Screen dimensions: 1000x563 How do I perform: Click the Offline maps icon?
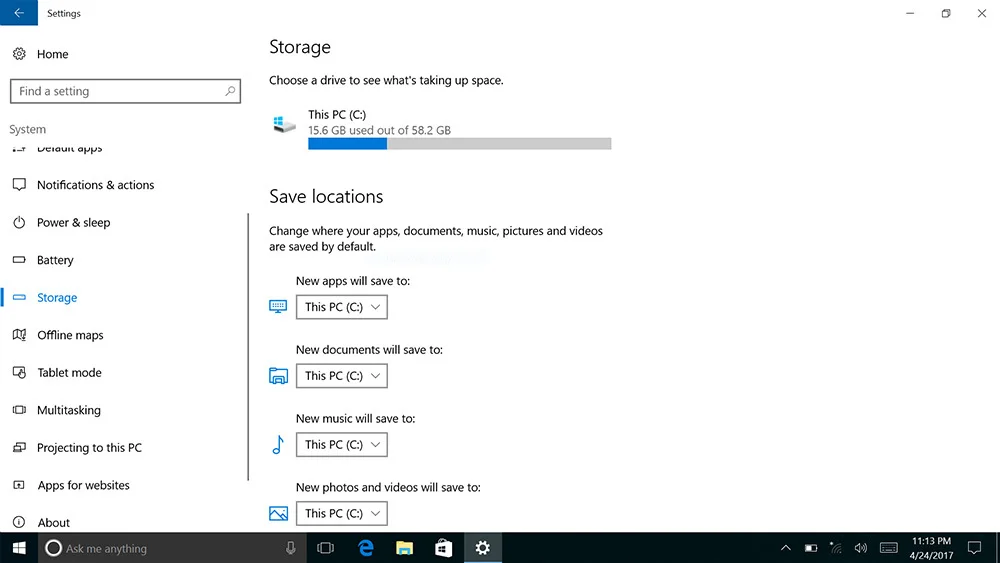(x=19, y=335)
